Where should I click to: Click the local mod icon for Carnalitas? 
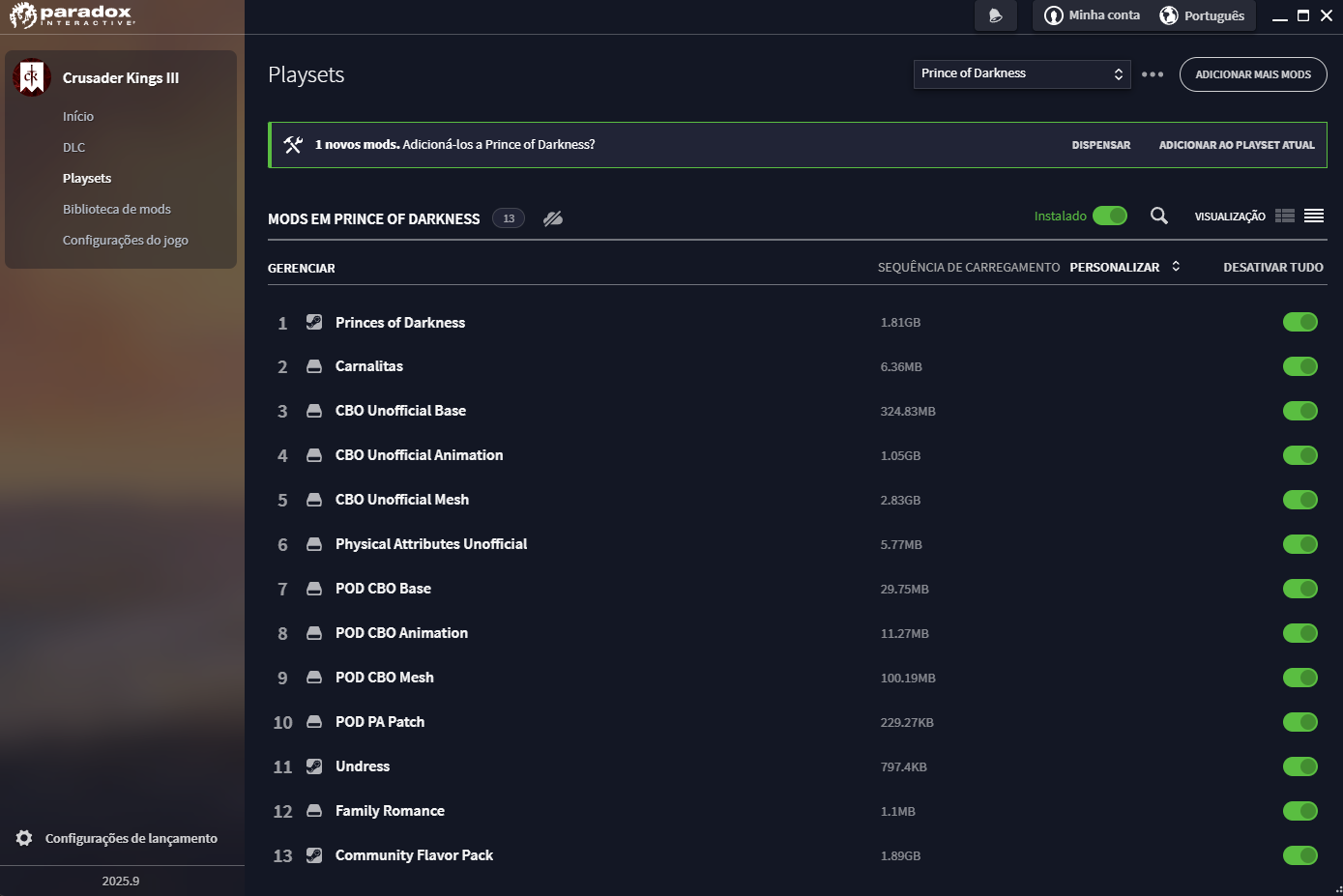[314, 366]
